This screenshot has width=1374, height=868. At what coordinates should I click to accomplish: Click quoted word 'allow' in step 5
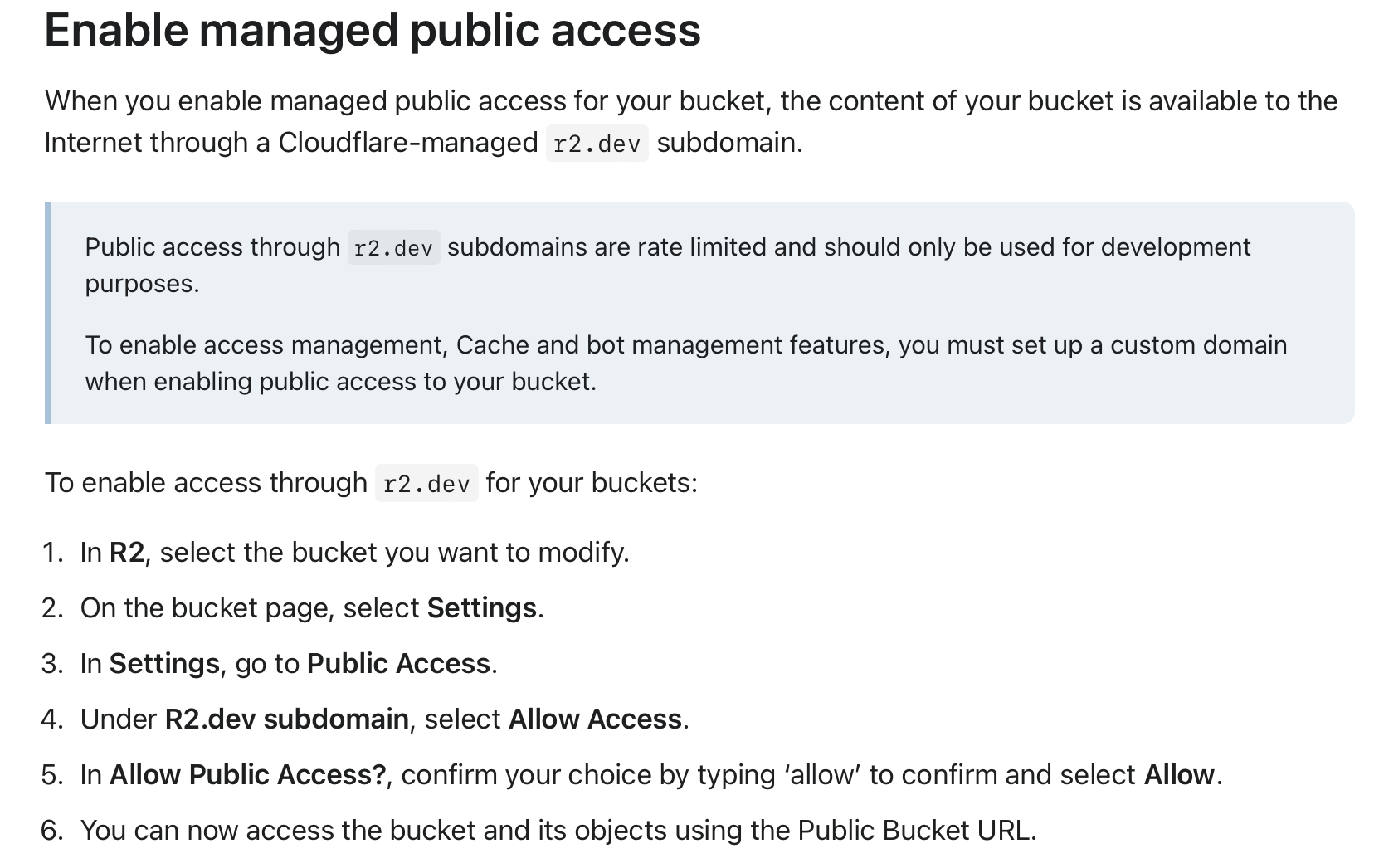823,775
